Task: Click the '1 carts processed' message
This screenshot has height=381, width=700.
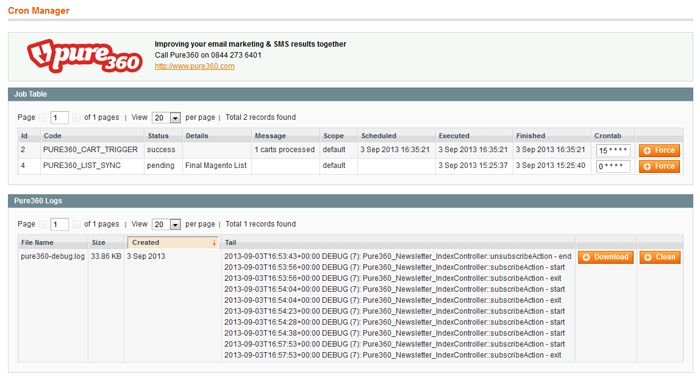Action: 284,150
